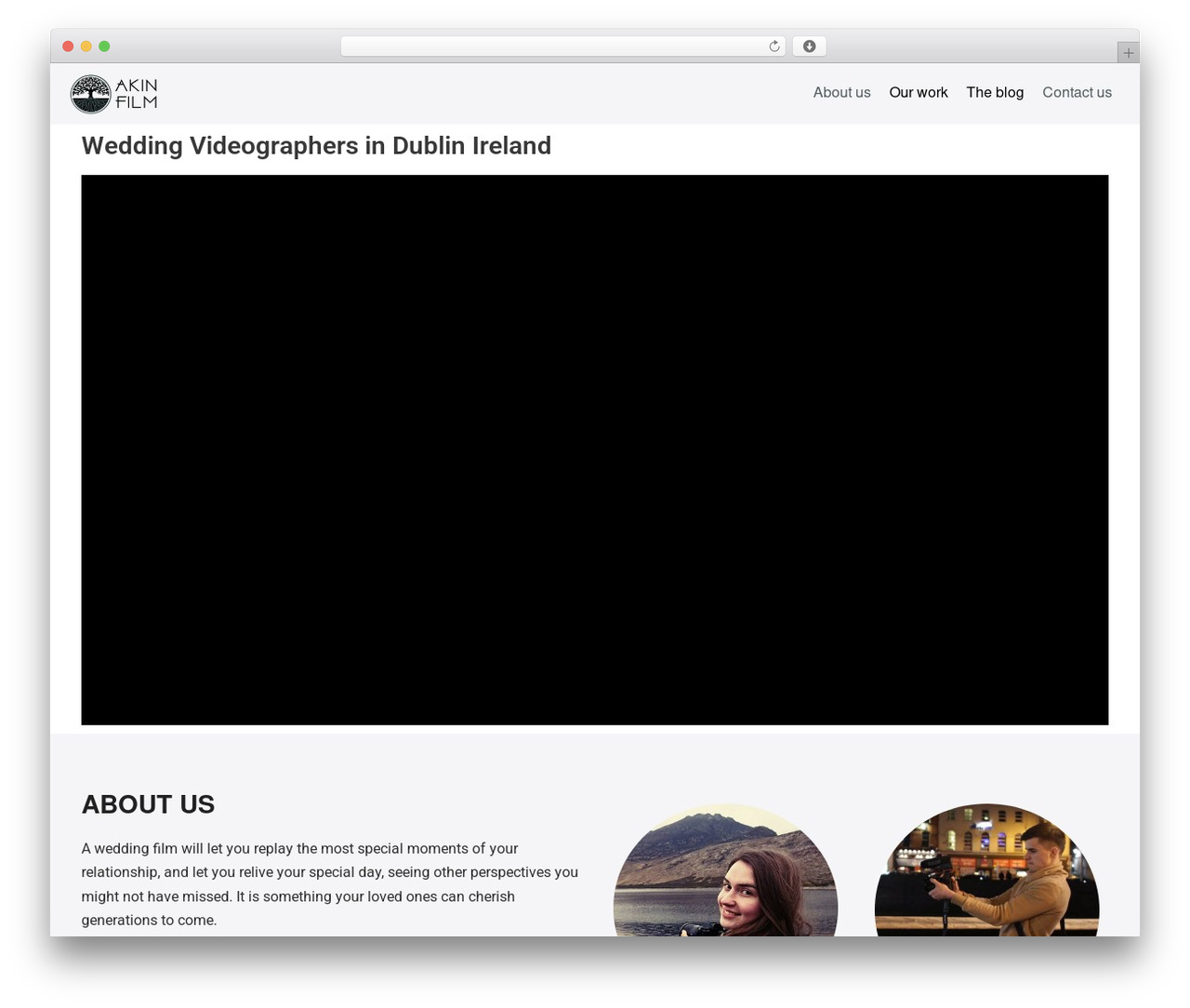Screen dimensions: 1190x1008
Task: Select the woman by the lake photo
Action: [725, 870]
